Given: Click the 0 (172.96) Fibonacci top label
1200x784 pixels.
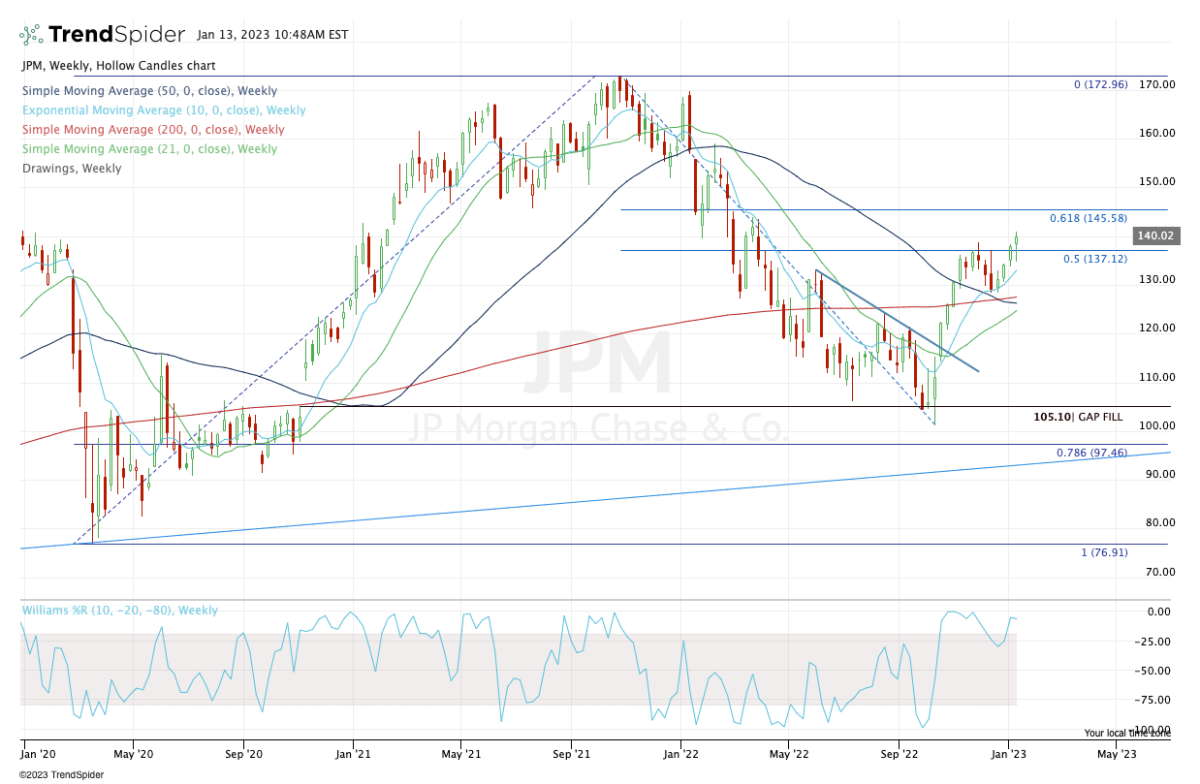Looking at the screenshot, I should point(1101,84).
